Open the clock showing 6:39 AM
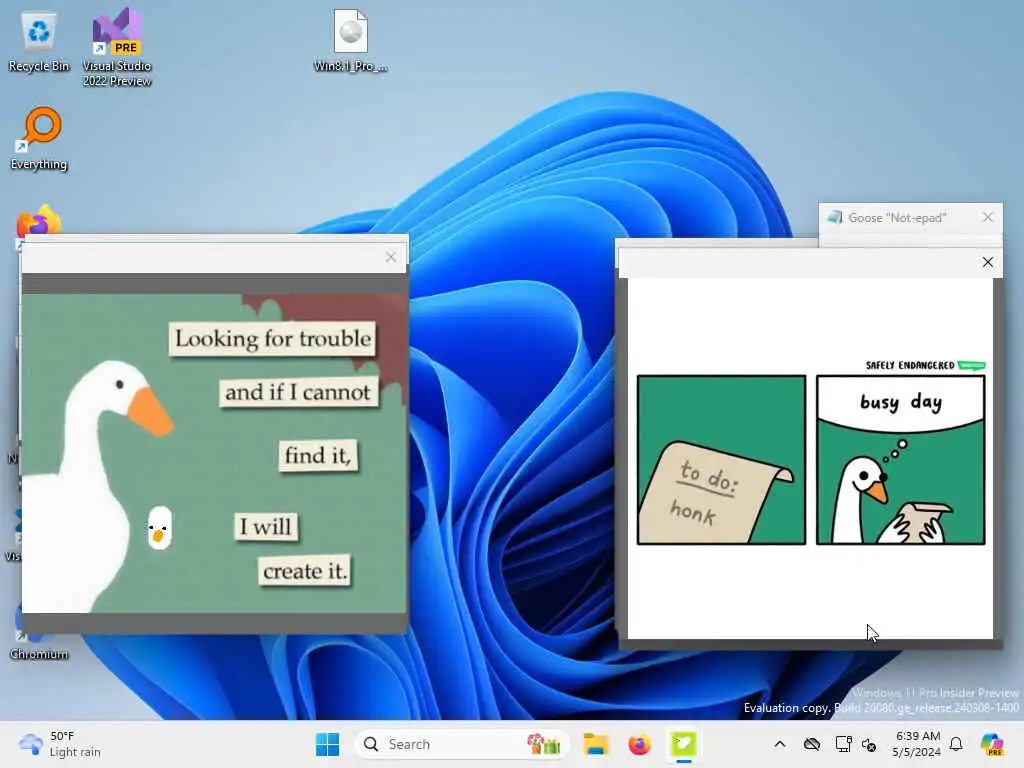Image resolution: width=1024 pixels, height=768 pixels. pyautogui.click(x=917, y=744)
